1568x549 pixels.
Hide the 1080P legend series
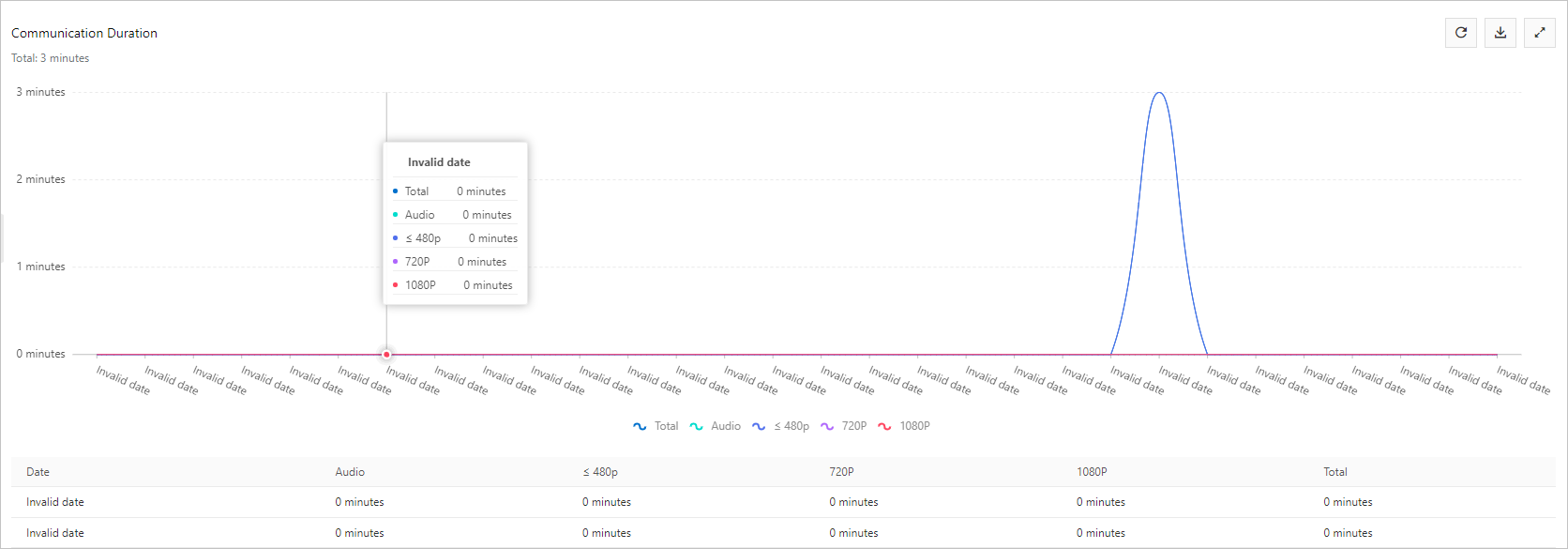point(904,426)
